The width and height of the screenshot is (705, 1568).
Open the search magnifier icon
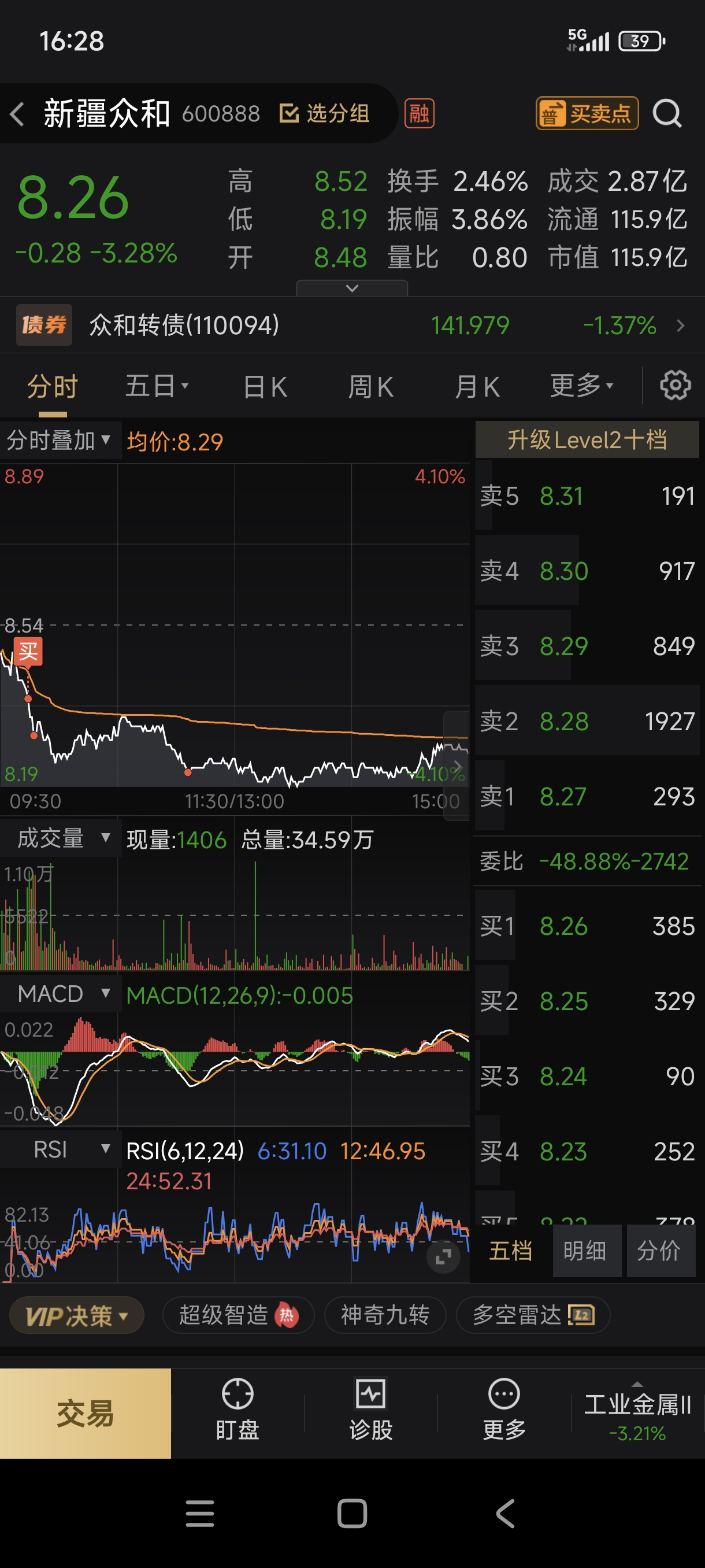click(667, 113)
